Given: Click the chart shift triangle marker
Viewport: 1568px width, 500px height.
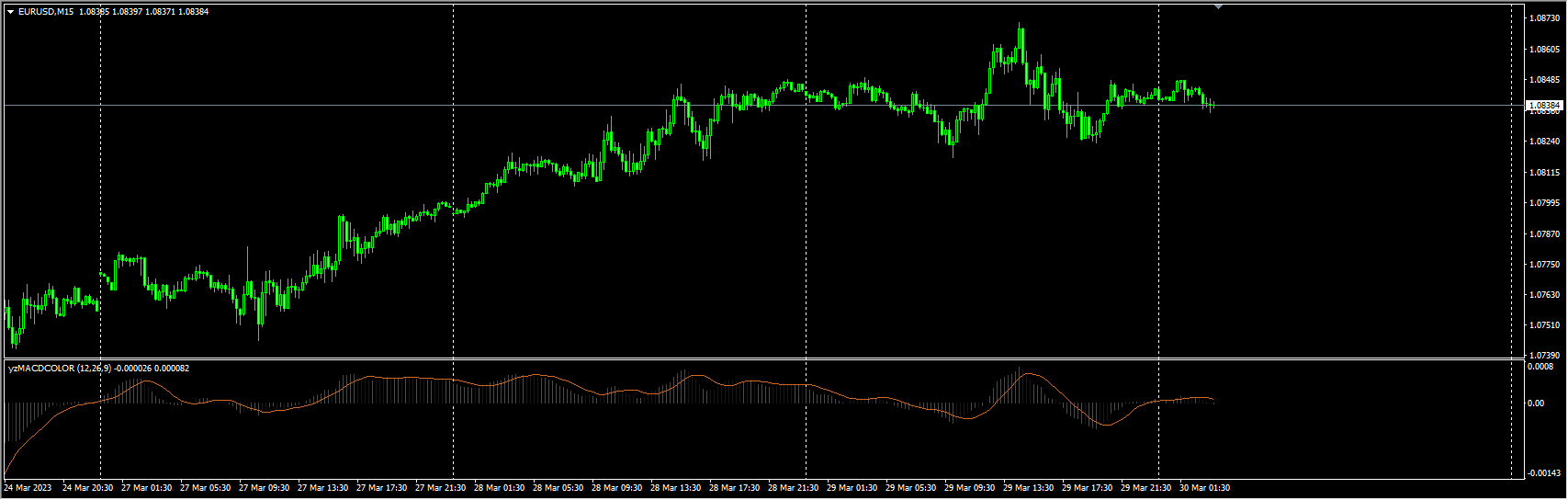Looking at the screenshot, I should [1218, 7].
